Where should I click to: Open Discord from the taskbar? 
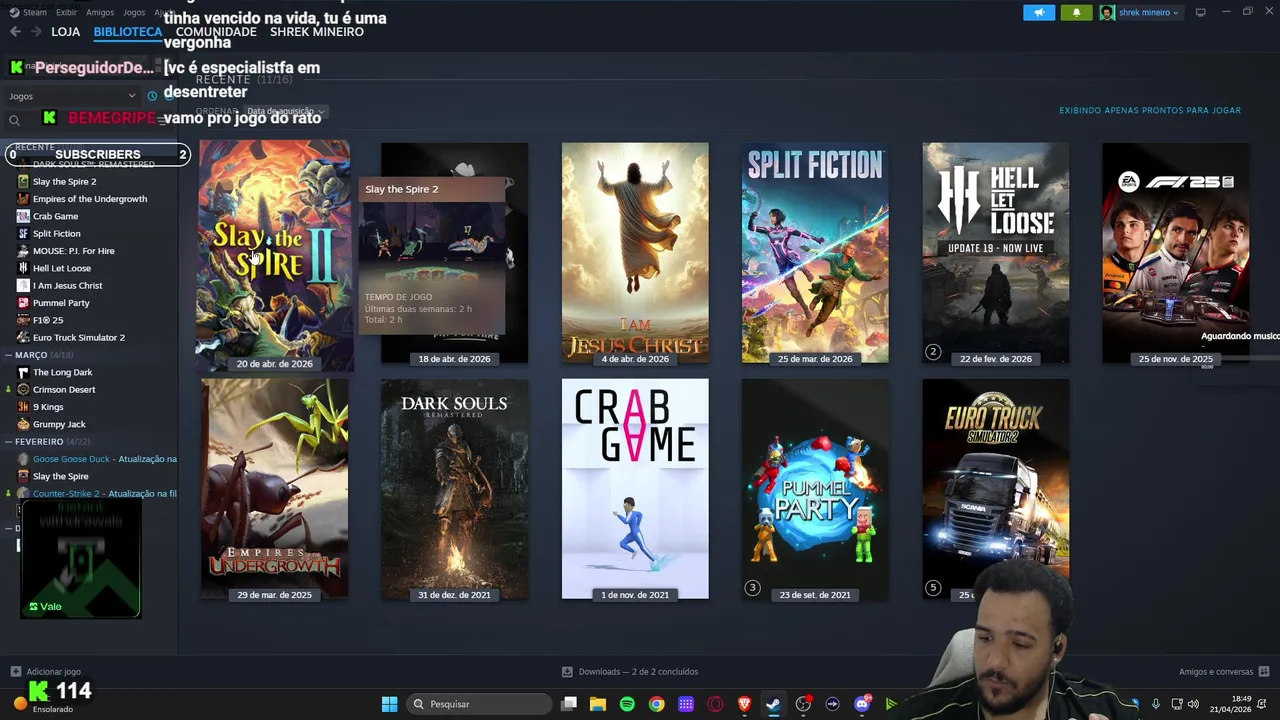(862, 704)
